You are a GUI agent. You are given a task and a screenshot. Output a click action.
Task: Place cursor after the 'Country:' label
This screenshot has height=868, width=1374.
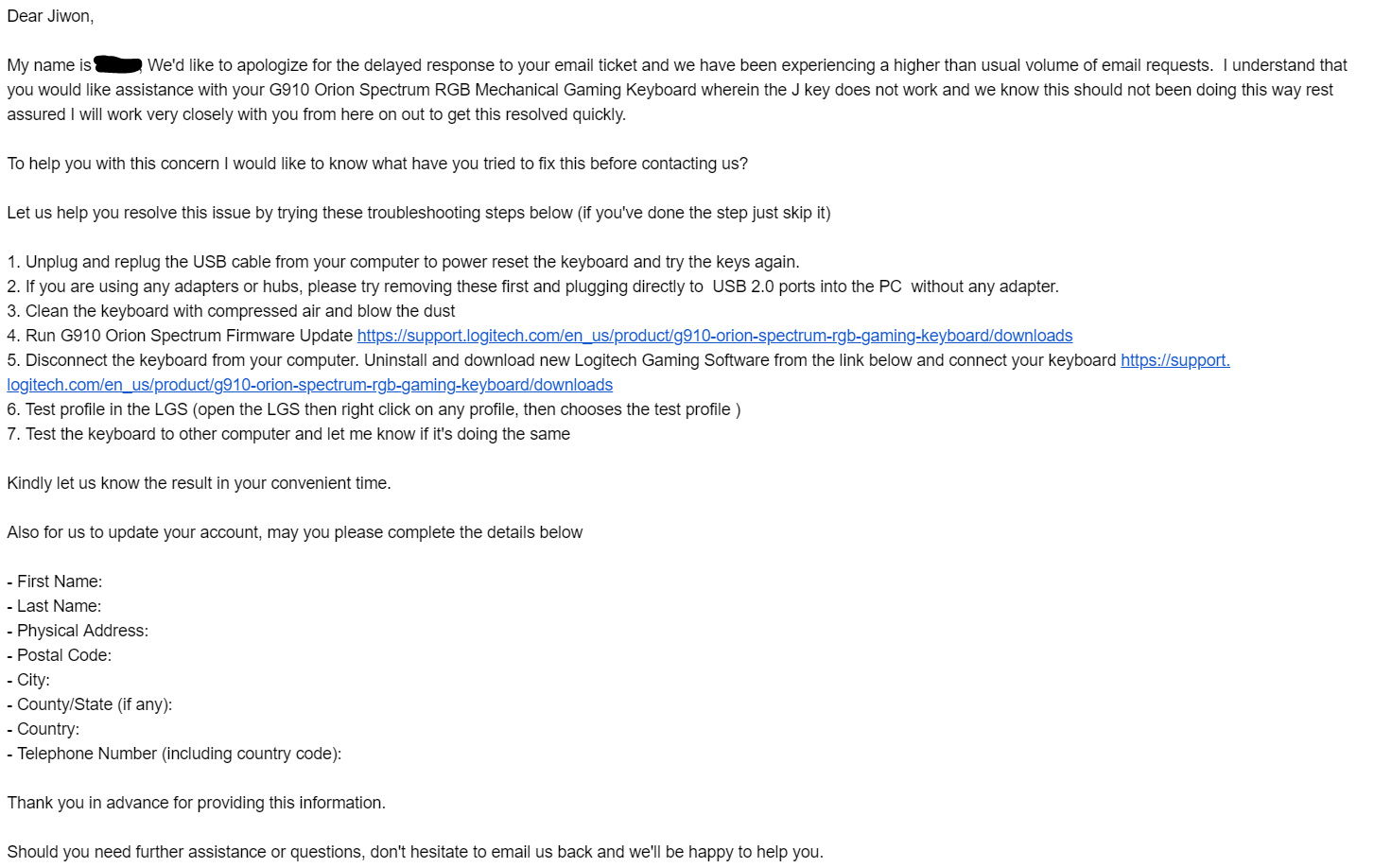pos(83,729)
